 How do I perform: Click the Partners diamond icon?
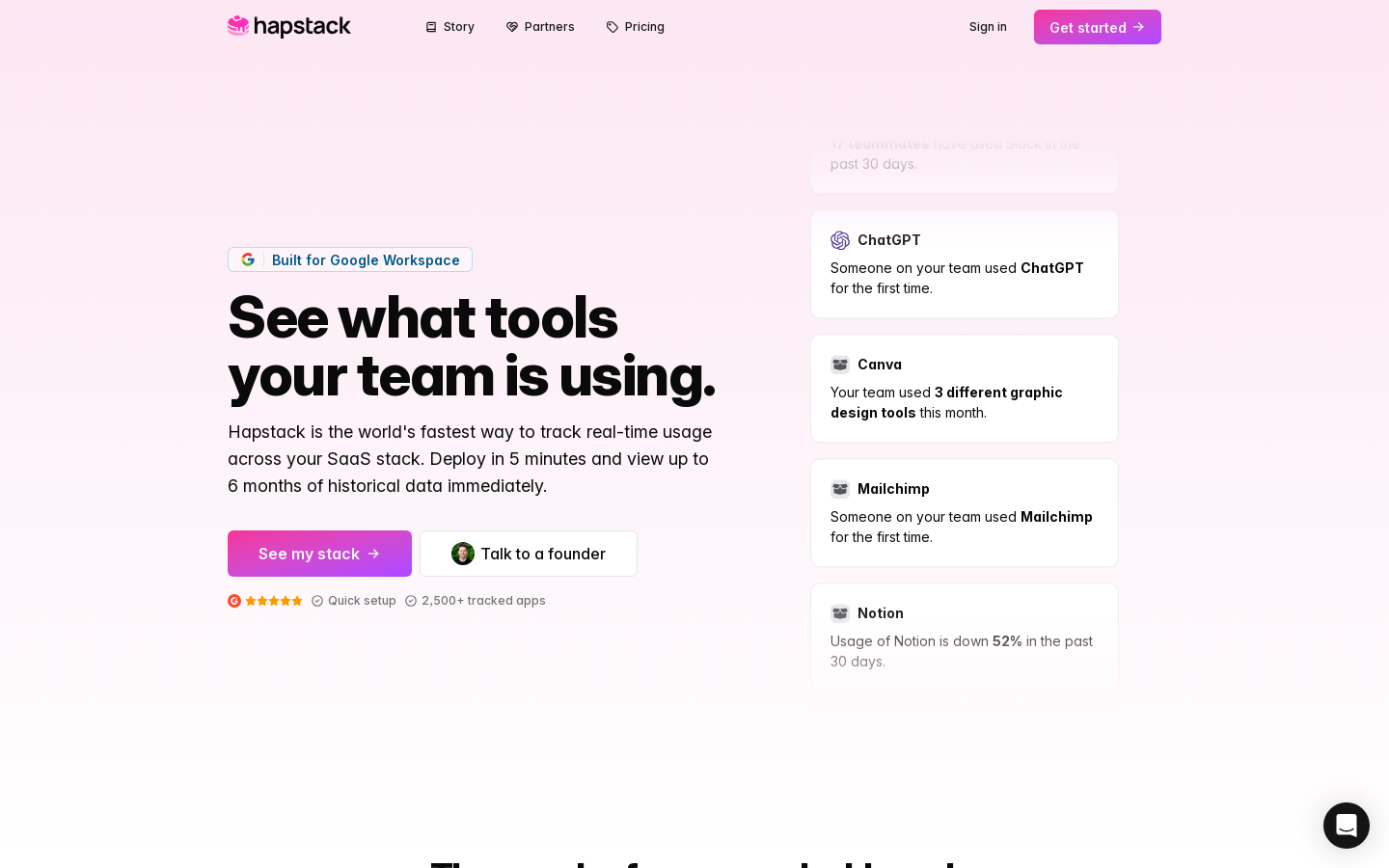click(x=512, y=27)
